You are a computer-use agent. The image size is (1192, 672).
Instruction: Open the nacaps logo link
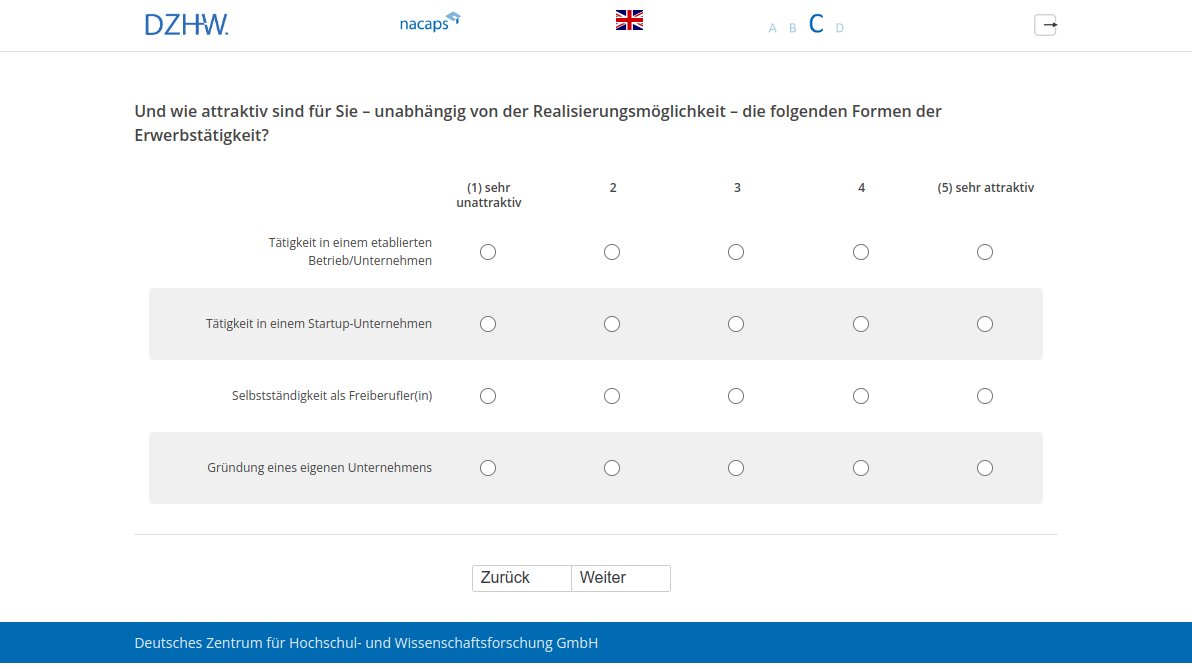pyautogui.click(x=430, y=22)
